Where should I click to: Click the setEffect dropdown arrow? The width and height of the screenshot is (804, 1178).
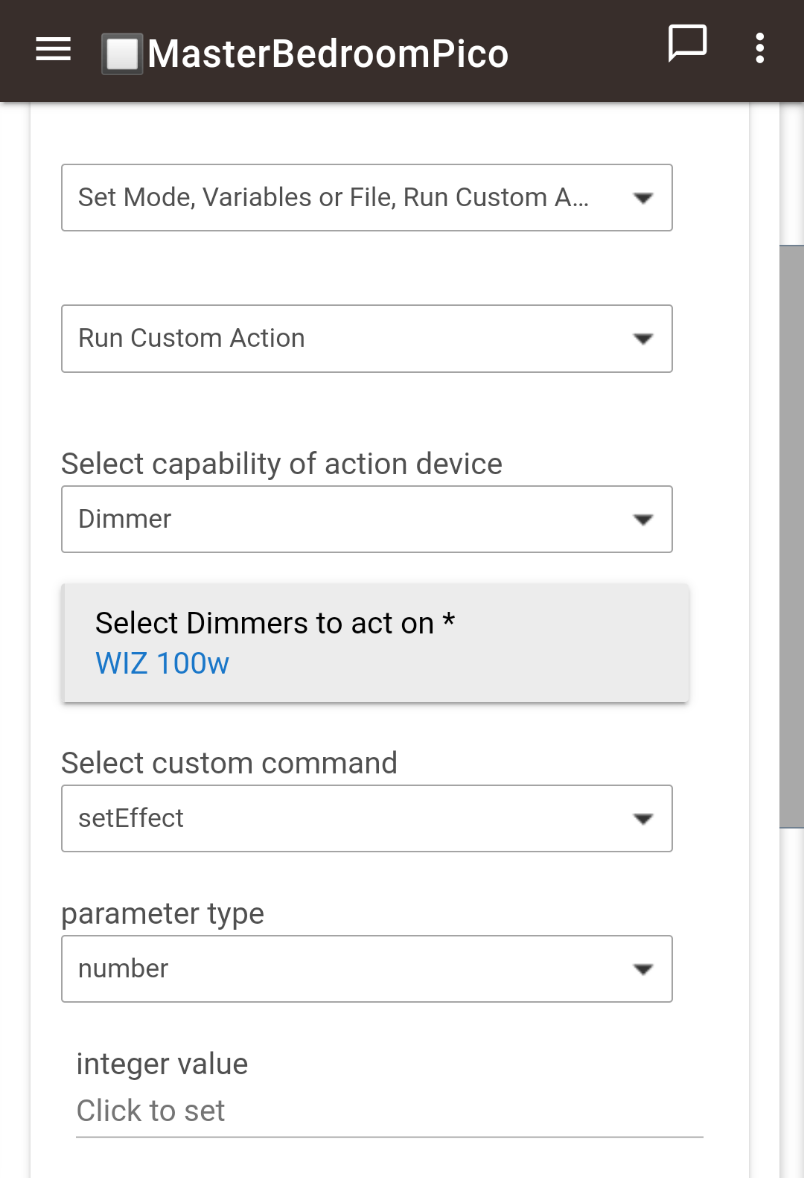643,819
